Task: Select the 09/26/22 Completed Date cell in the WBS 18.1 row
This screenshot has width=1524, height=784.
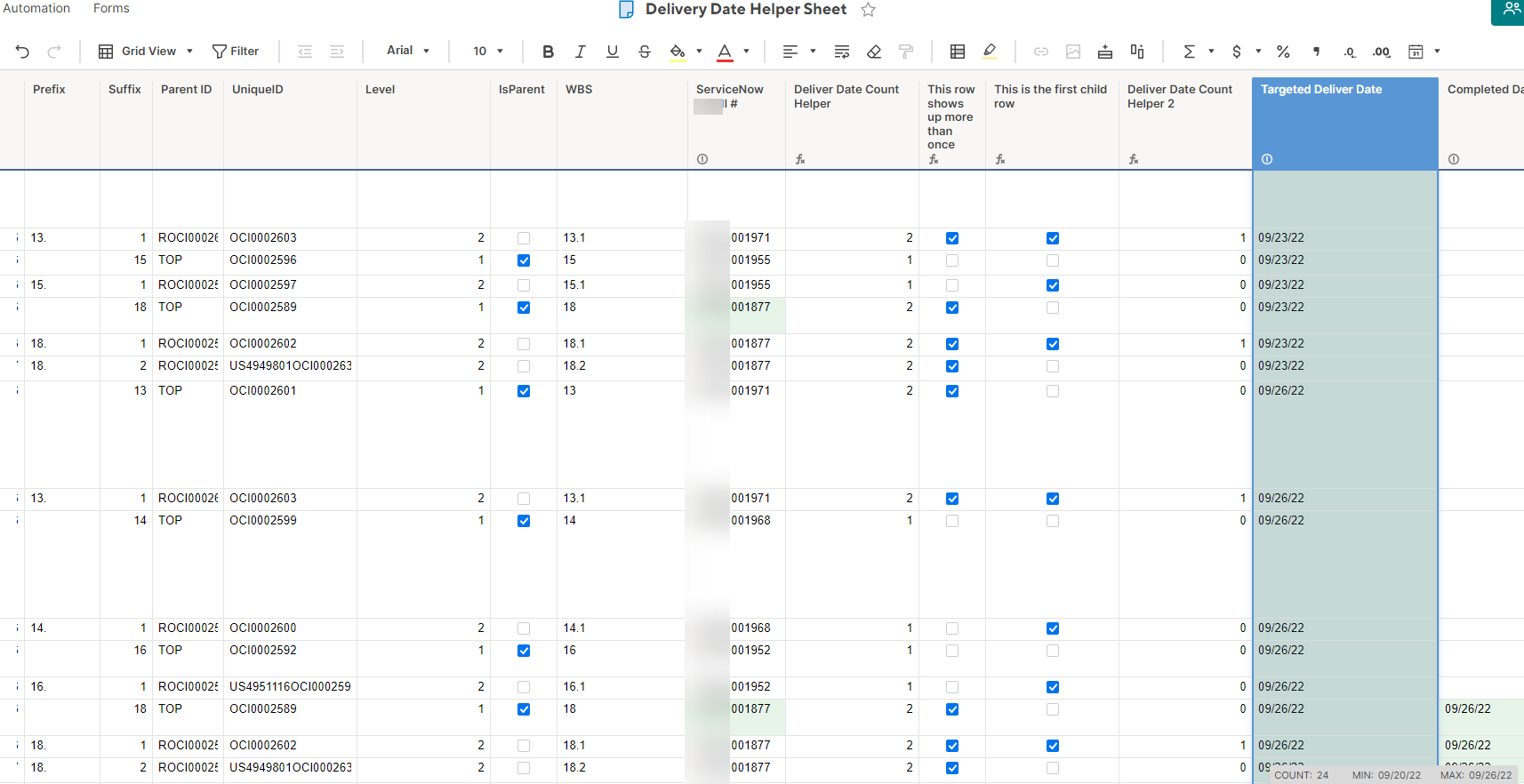Action: [x=1480, y=746]
